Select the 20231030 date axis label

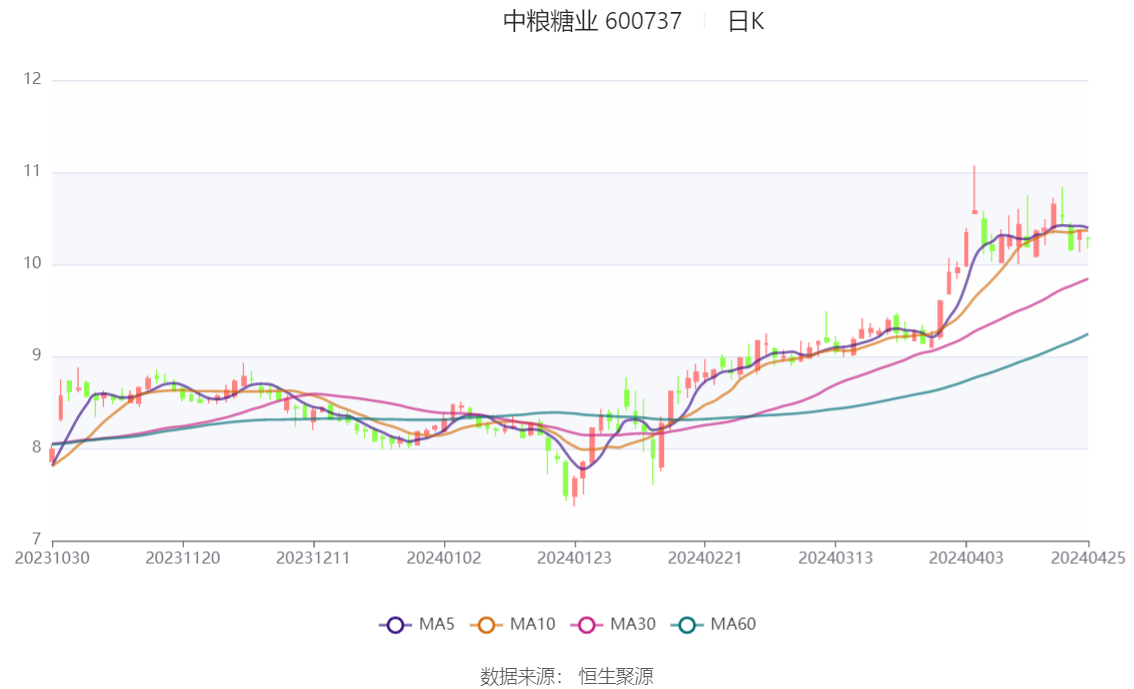[52, 558]
